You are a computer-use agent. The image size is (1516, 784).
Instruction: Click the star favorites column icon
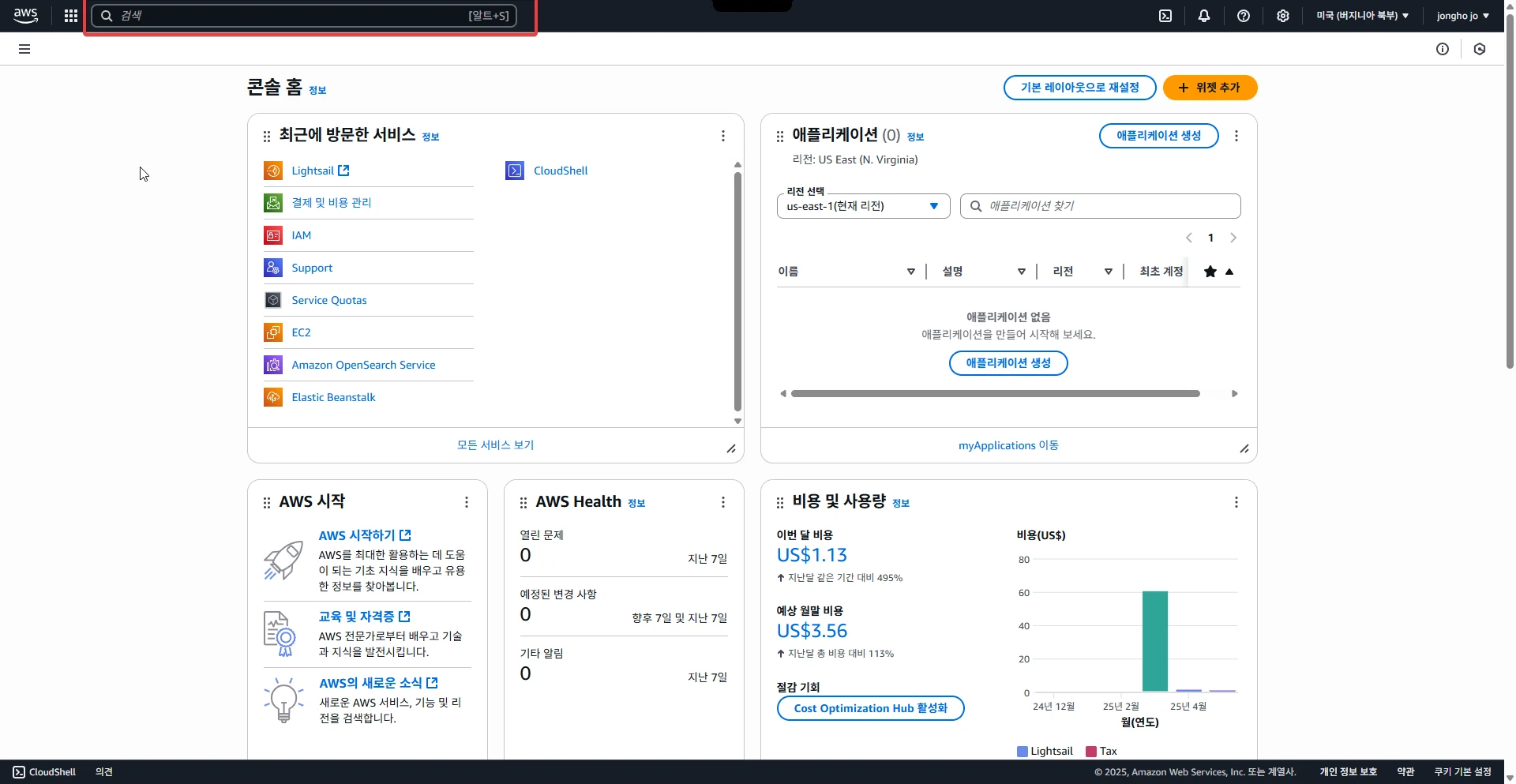coord(1210,272)
